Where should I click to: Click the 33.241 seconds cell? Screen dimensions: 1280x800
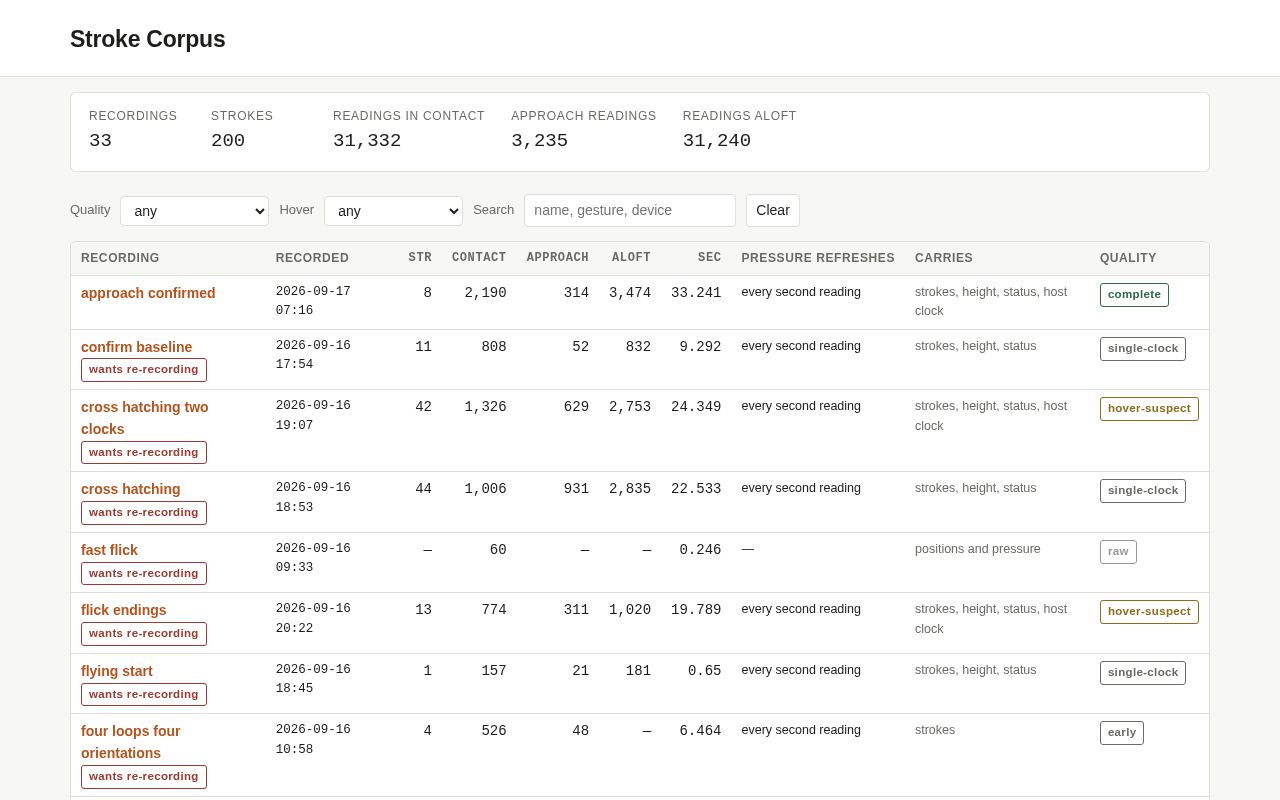click(696, 293)
